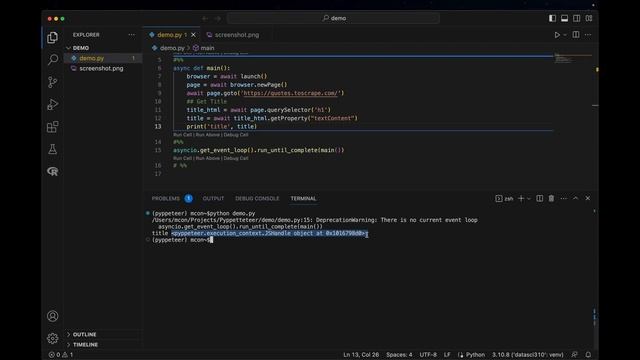Click Run Above above line 16
640x360 pixels.
tap(207, 158)
